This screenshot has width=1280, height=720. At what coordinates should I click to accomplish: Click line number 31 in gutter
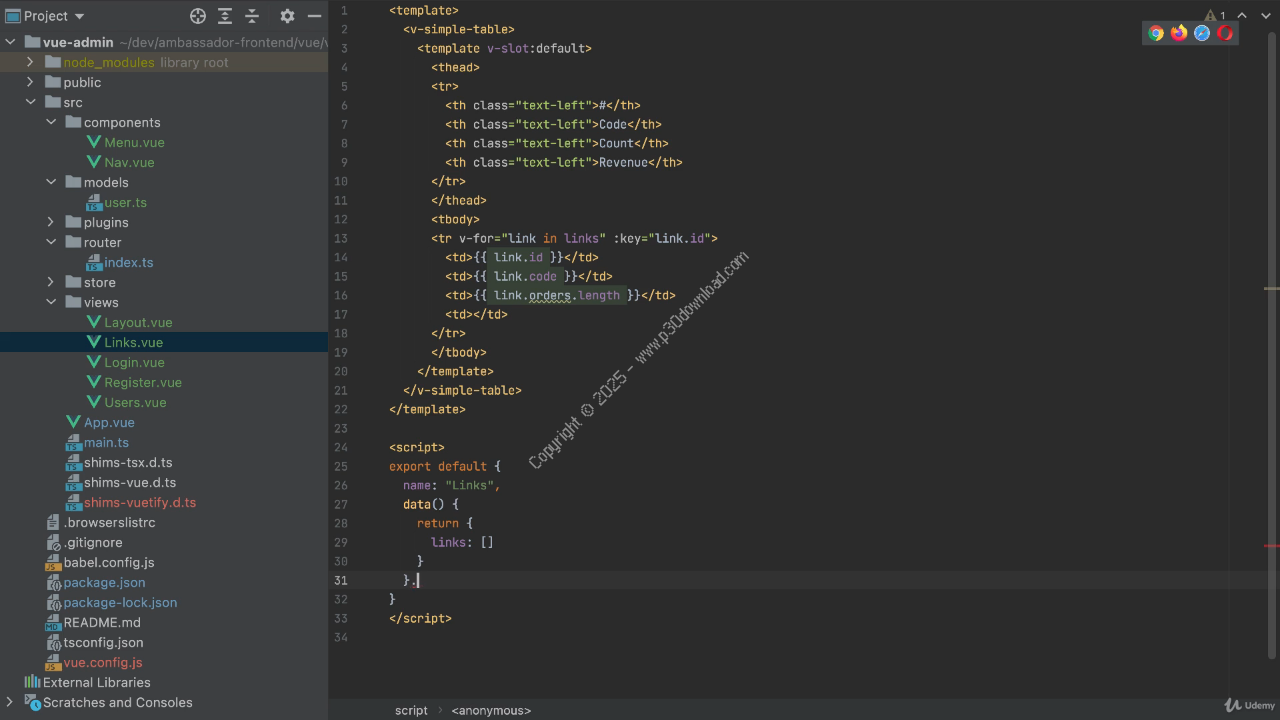(341, 580)
